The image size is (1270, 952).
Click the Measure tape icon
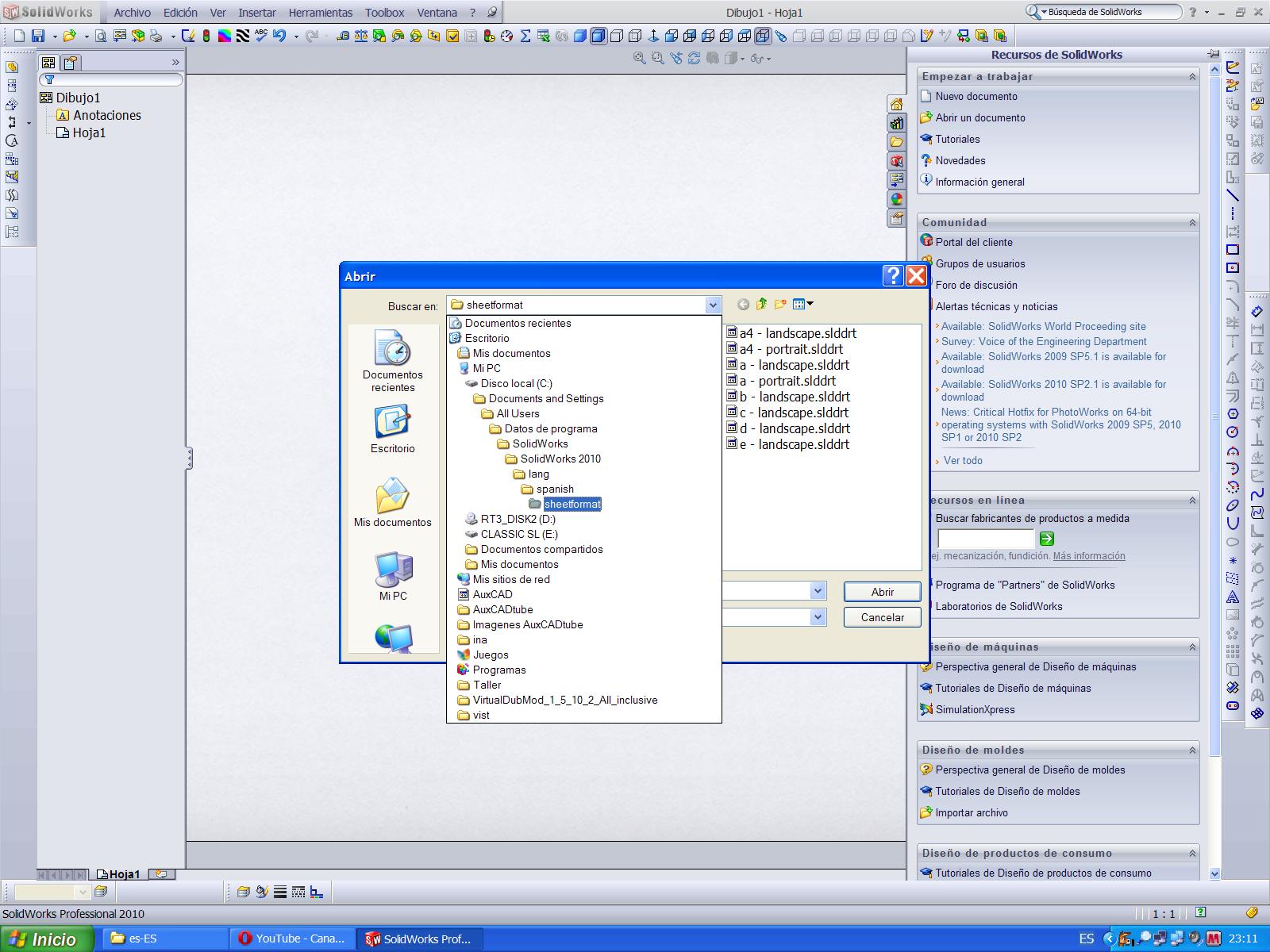(x=343, y=36)
